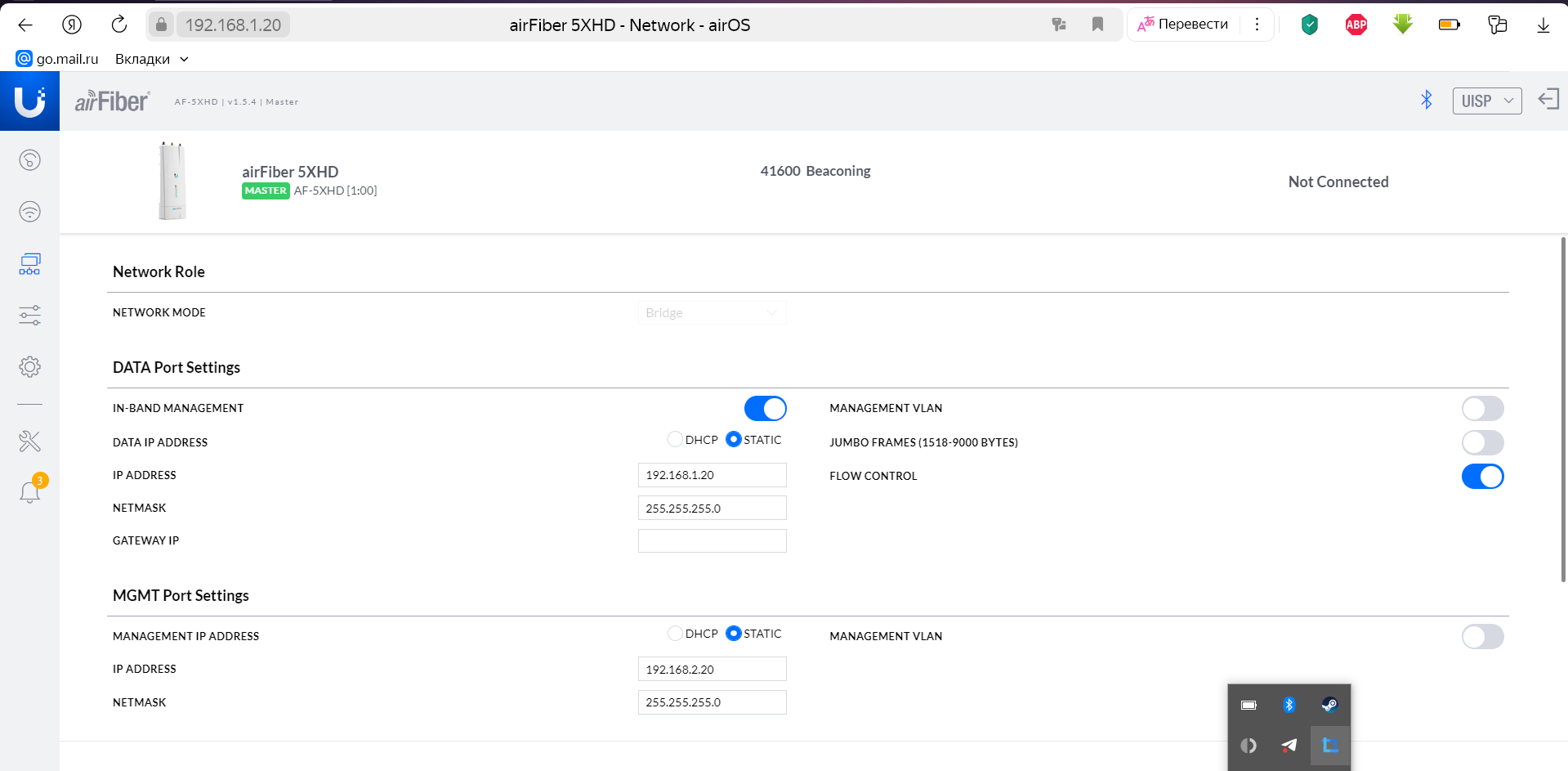Screen dimensions: 1568x771
Task: Open the UISP dropdown
Action: pyautogui.click(x=1487, y=101)
